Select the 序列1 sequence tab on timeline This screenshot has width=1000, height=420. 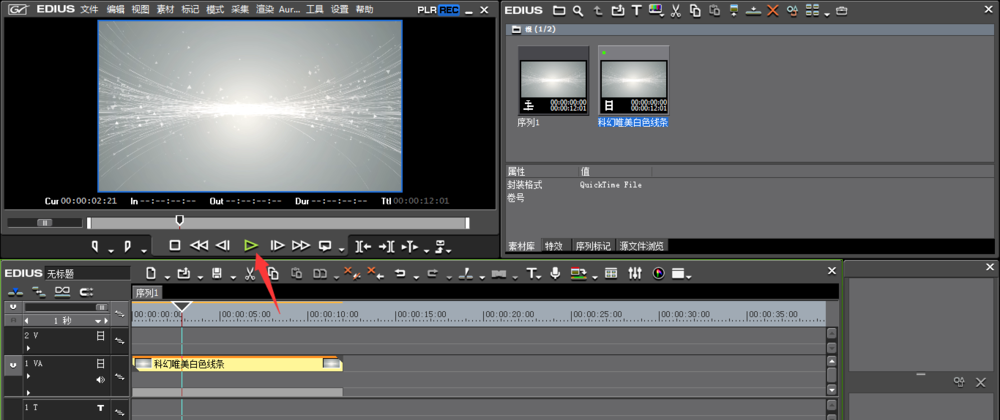pos(148,292)
